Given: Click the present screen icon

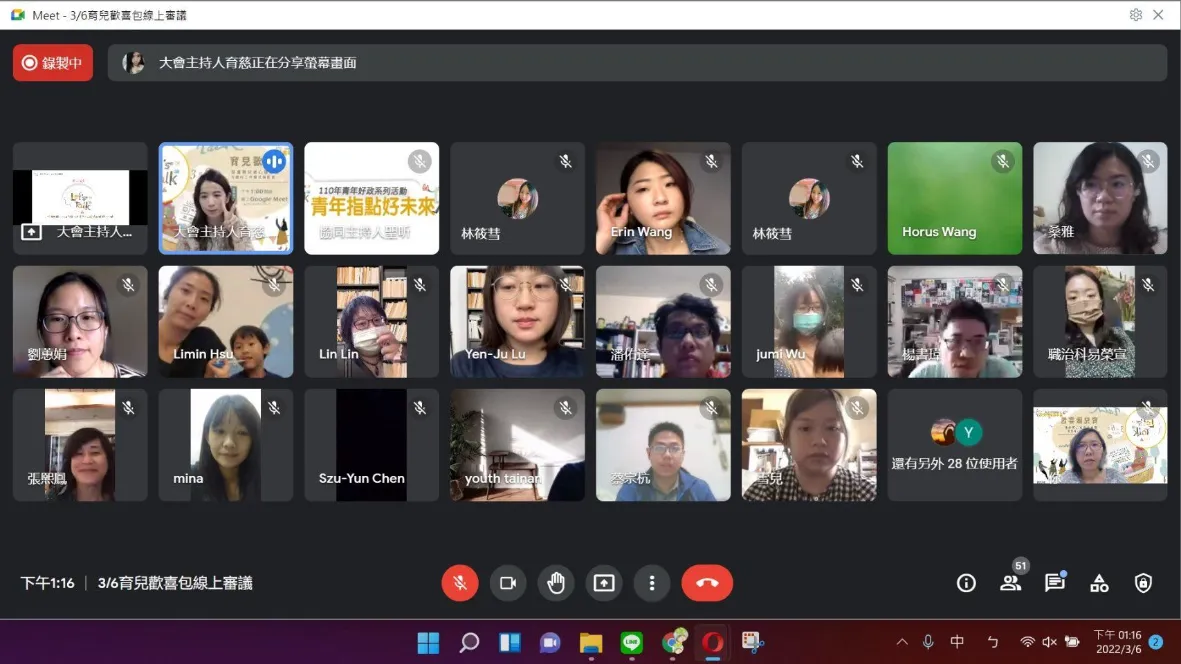Looking at the screenshot, I should click(604, 583).
